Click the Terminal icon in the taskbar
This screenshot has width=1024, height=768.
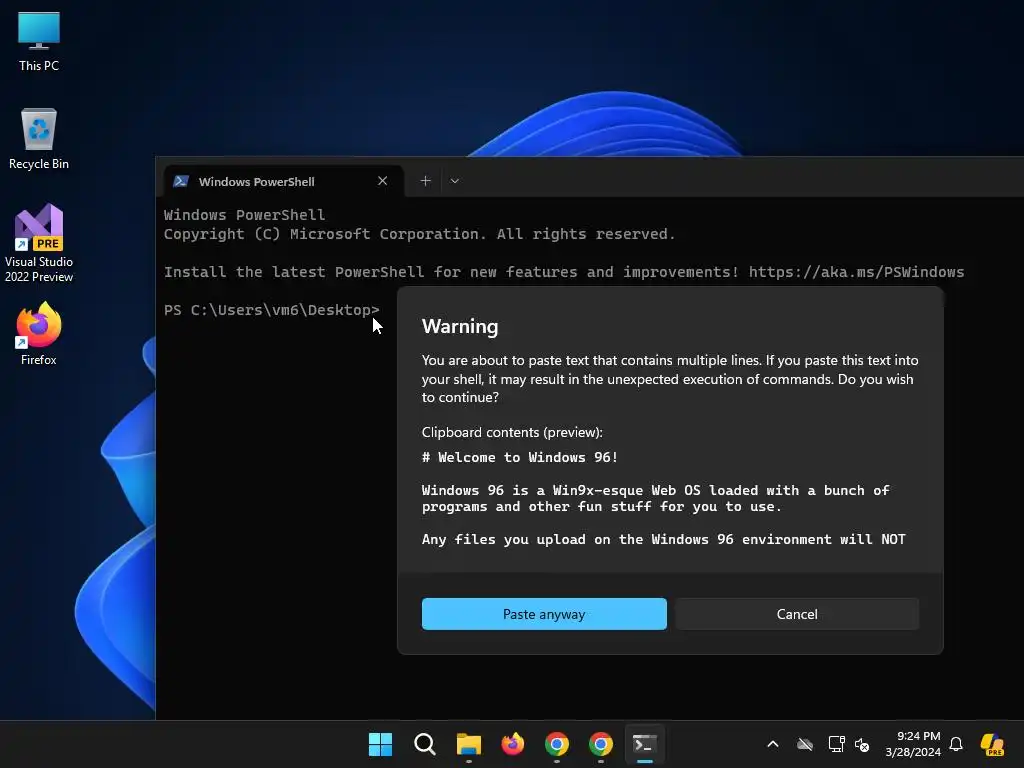pyautogui.click(x=645, y=744)
